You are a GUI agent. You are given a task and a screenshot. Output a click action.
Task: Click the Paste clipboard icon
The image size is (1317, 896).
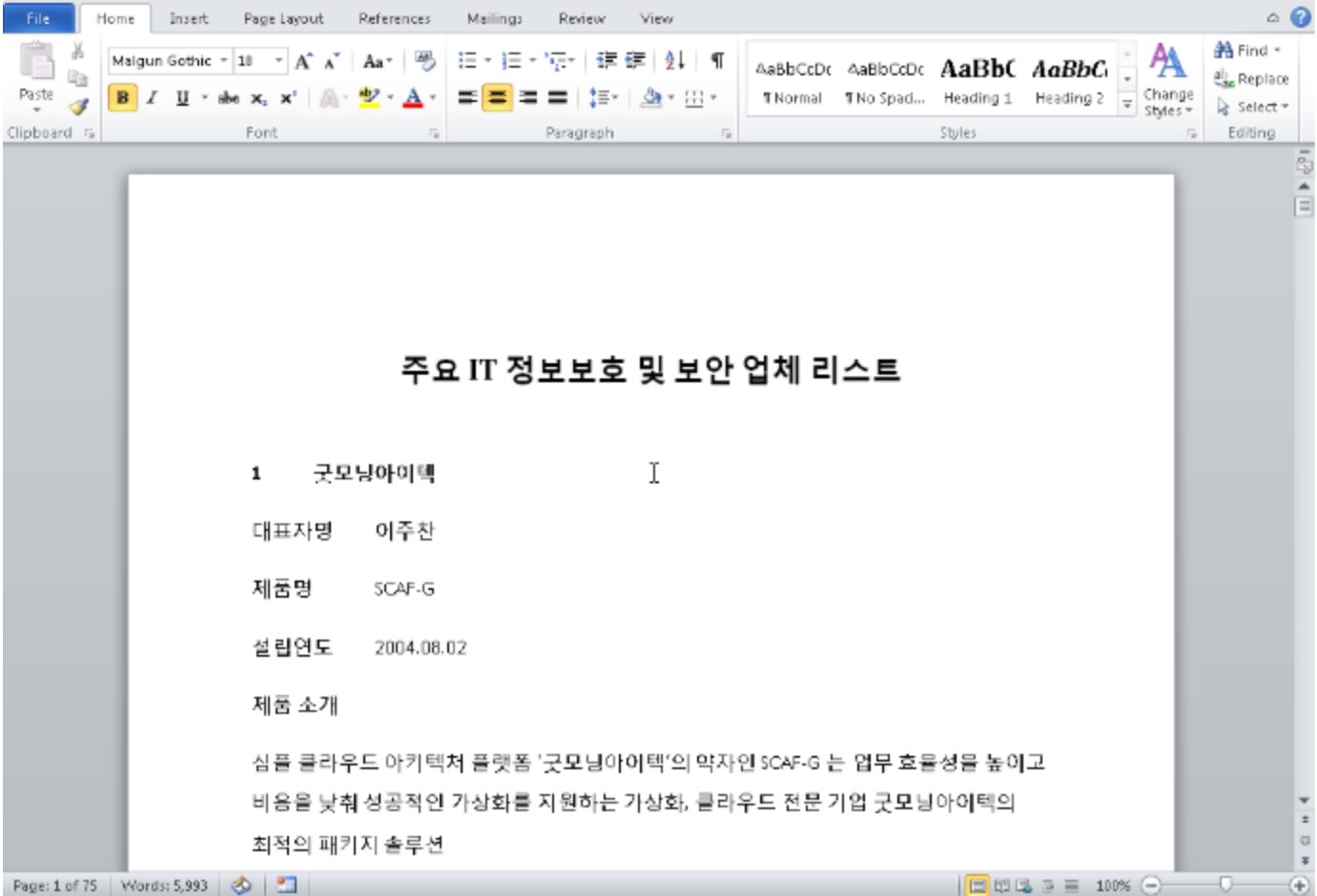point(36,62)
